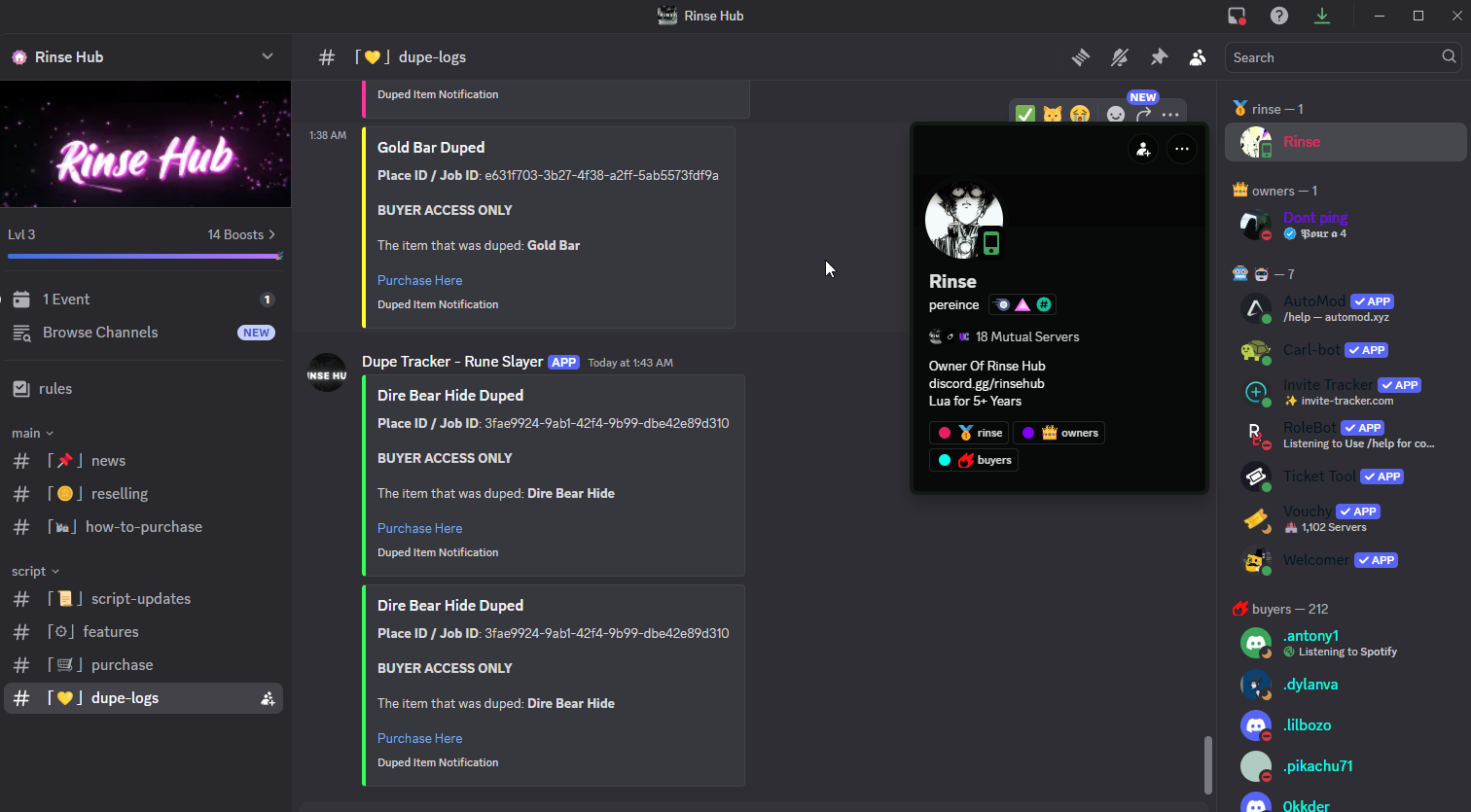
Task: Click 18 Mutual Servers on profile
Action: pyautogui.click(x=1027, y=336)
